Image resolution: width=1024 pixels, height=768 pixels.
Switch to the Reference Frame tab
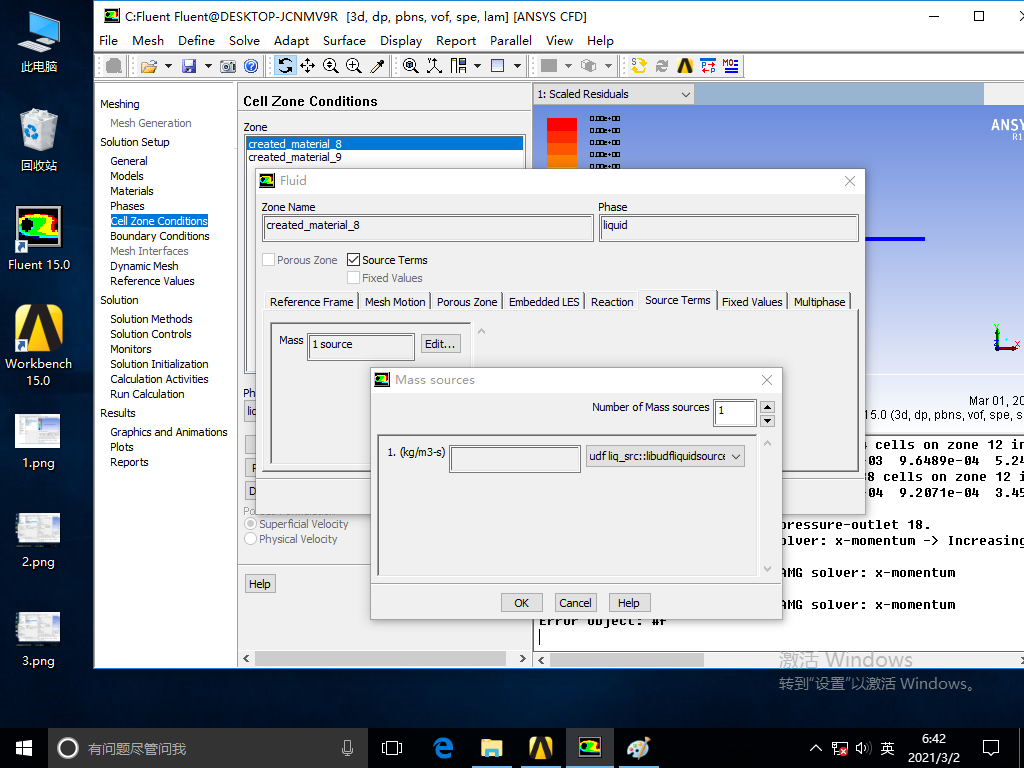click(312, 302)
